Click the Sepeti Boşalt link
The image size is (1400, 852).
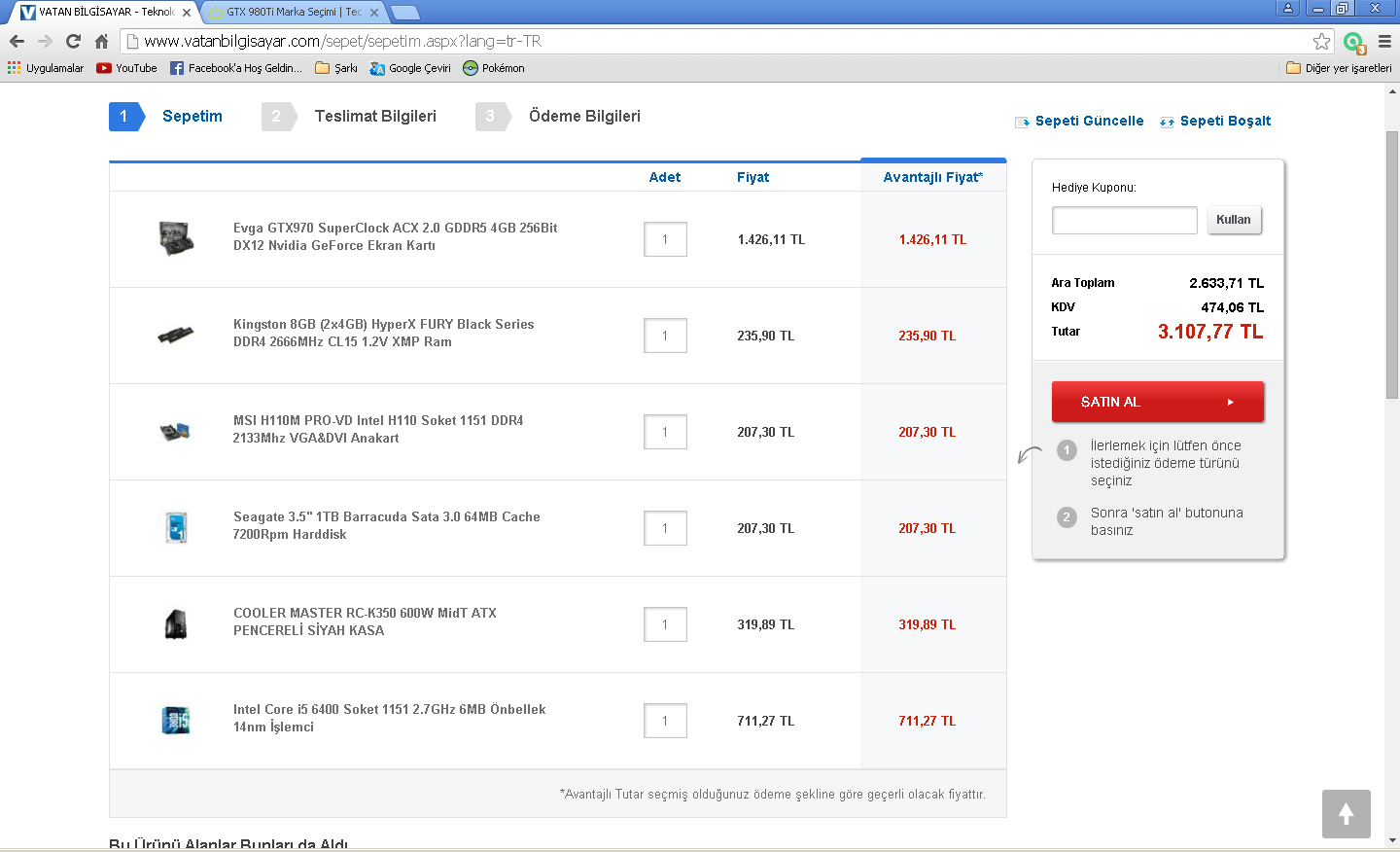pos(1215,122)
